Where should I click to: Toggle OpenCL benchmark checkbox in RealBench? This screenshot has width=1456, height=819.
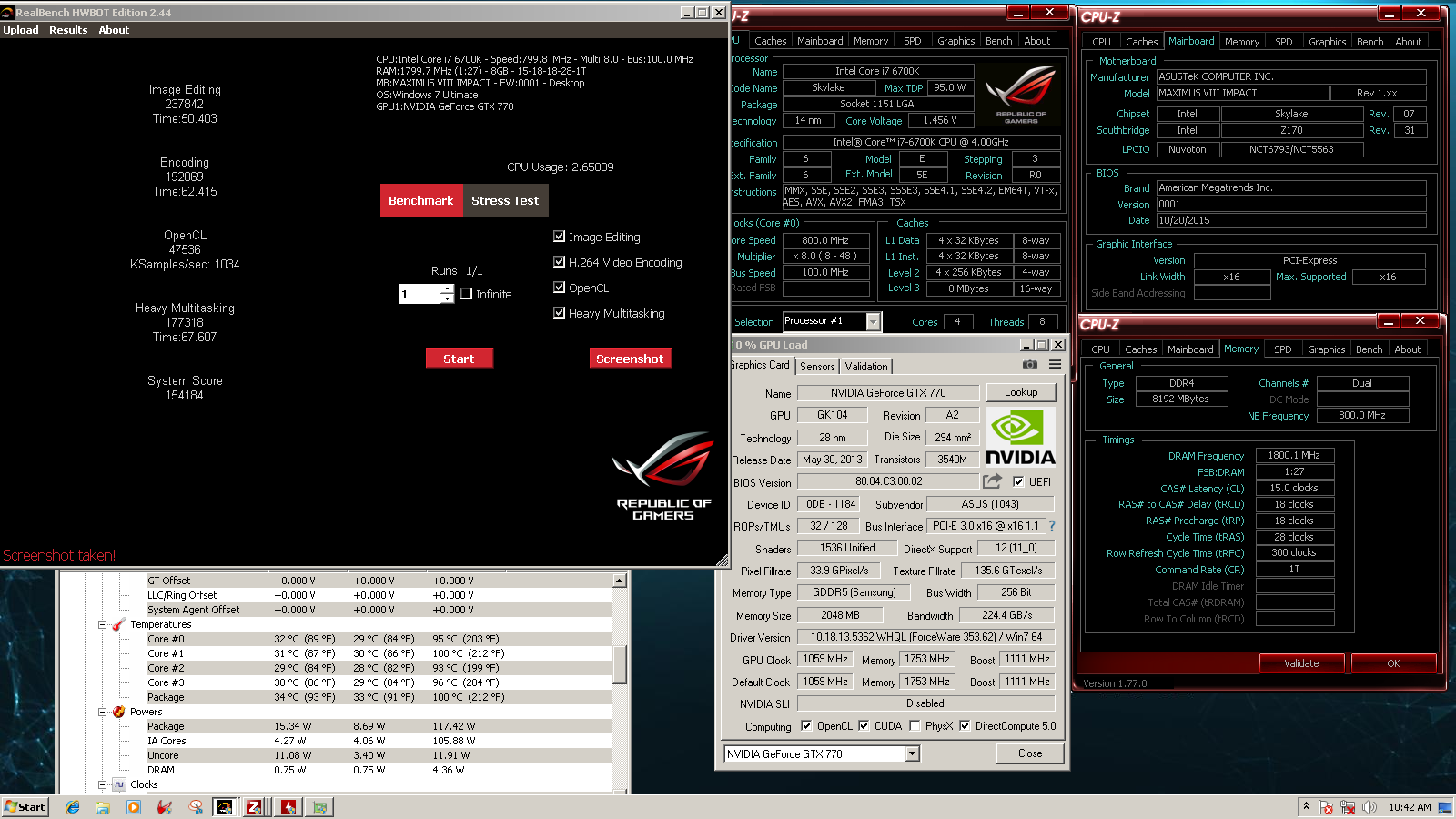[x=559, y=288]
